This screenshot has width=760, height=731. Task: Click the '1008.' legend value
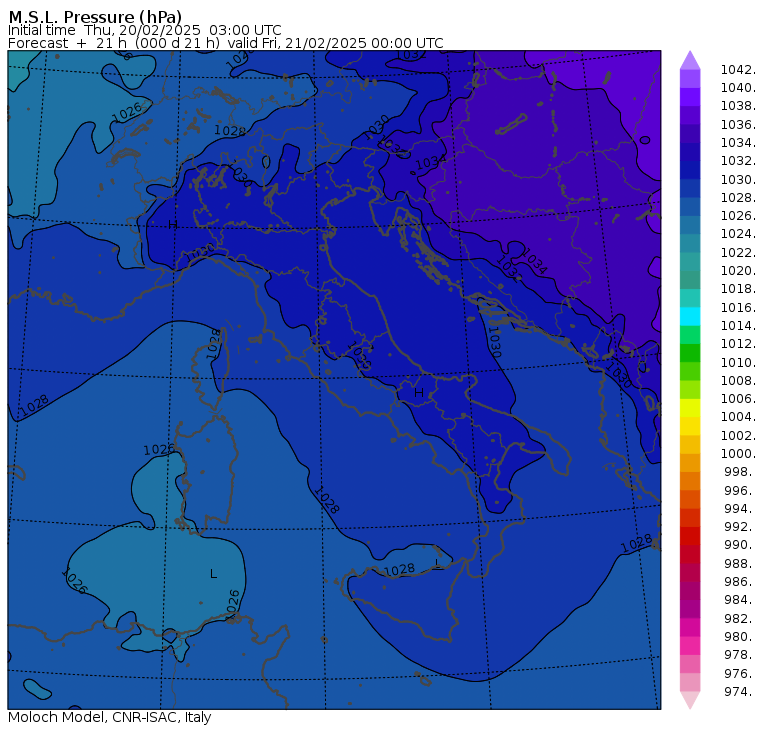(x=738, y=381)
